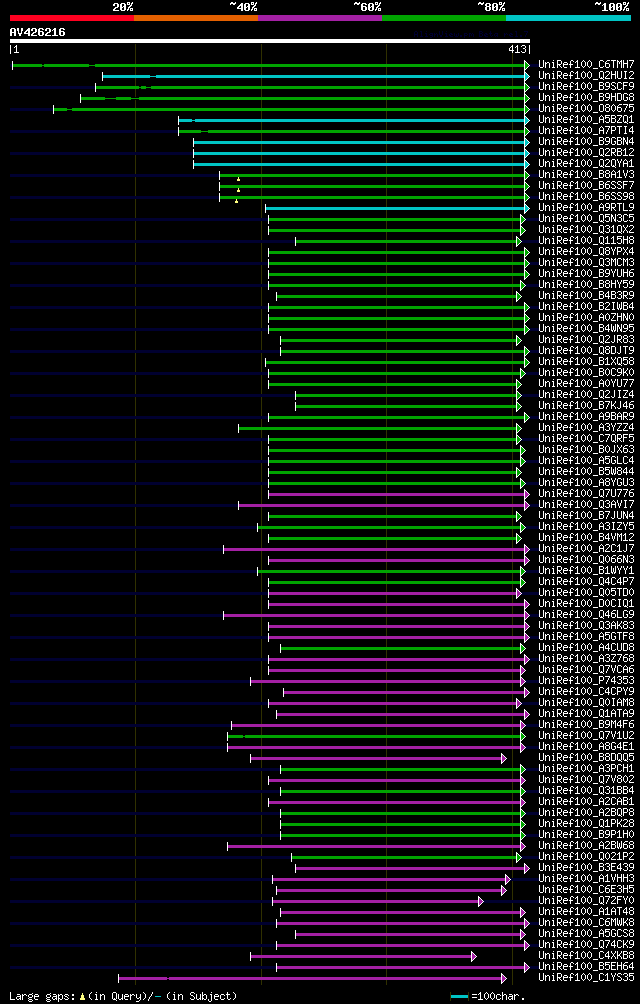Click the cyan alignment bar of UniRef100_Q2HUI2
This screenshot has height=1004, width=640.
pos(314,76)
